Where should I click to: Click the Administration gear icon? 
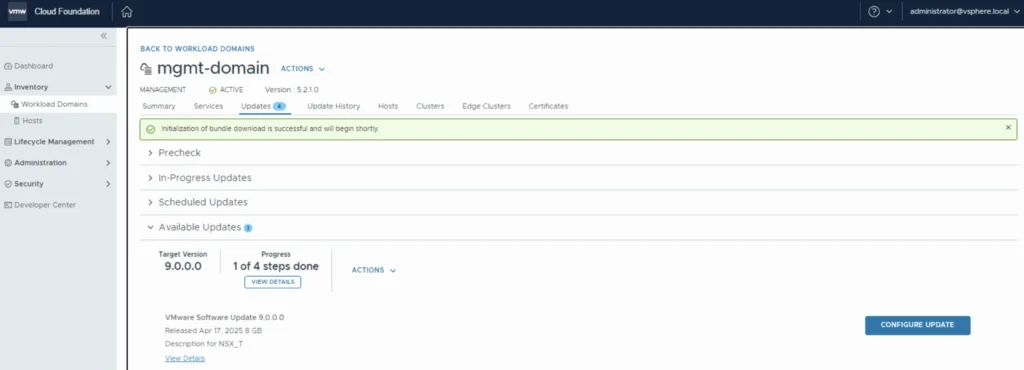(8, 162)
